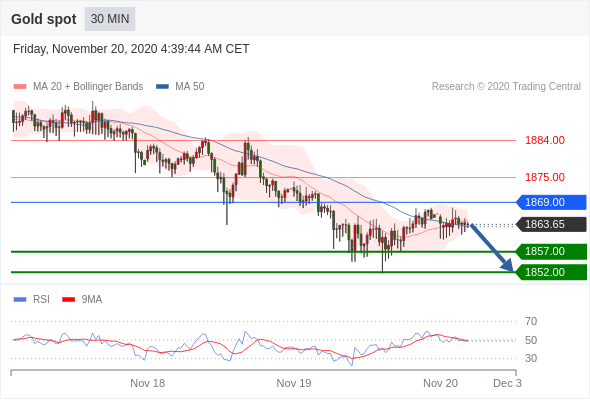590x400 pixels.
Task: Click the Friday, November 20, 2020 timestamp
Action: (131, 49)
